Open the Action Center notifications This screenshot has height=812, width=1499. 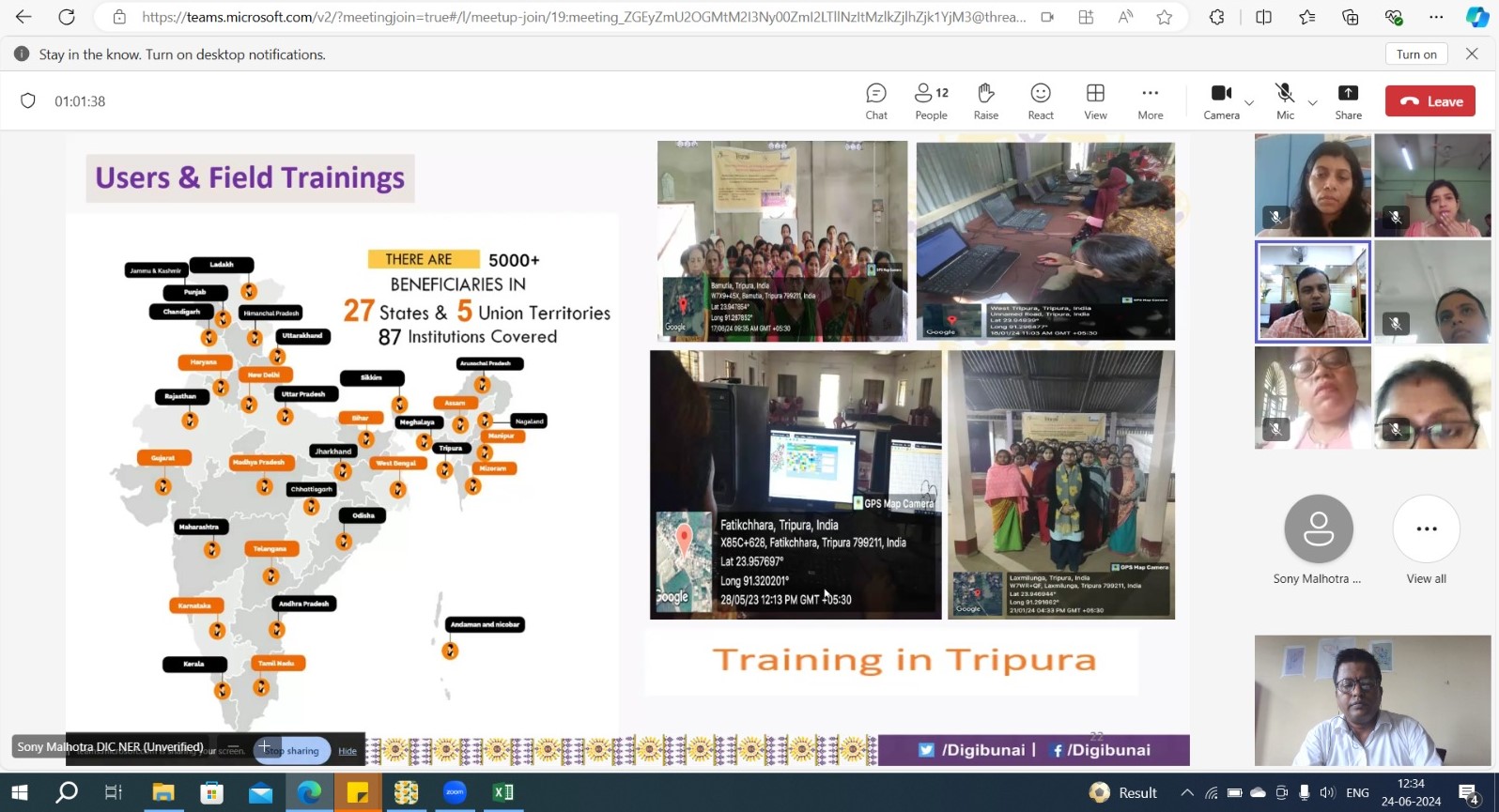tap(1469, 793)
